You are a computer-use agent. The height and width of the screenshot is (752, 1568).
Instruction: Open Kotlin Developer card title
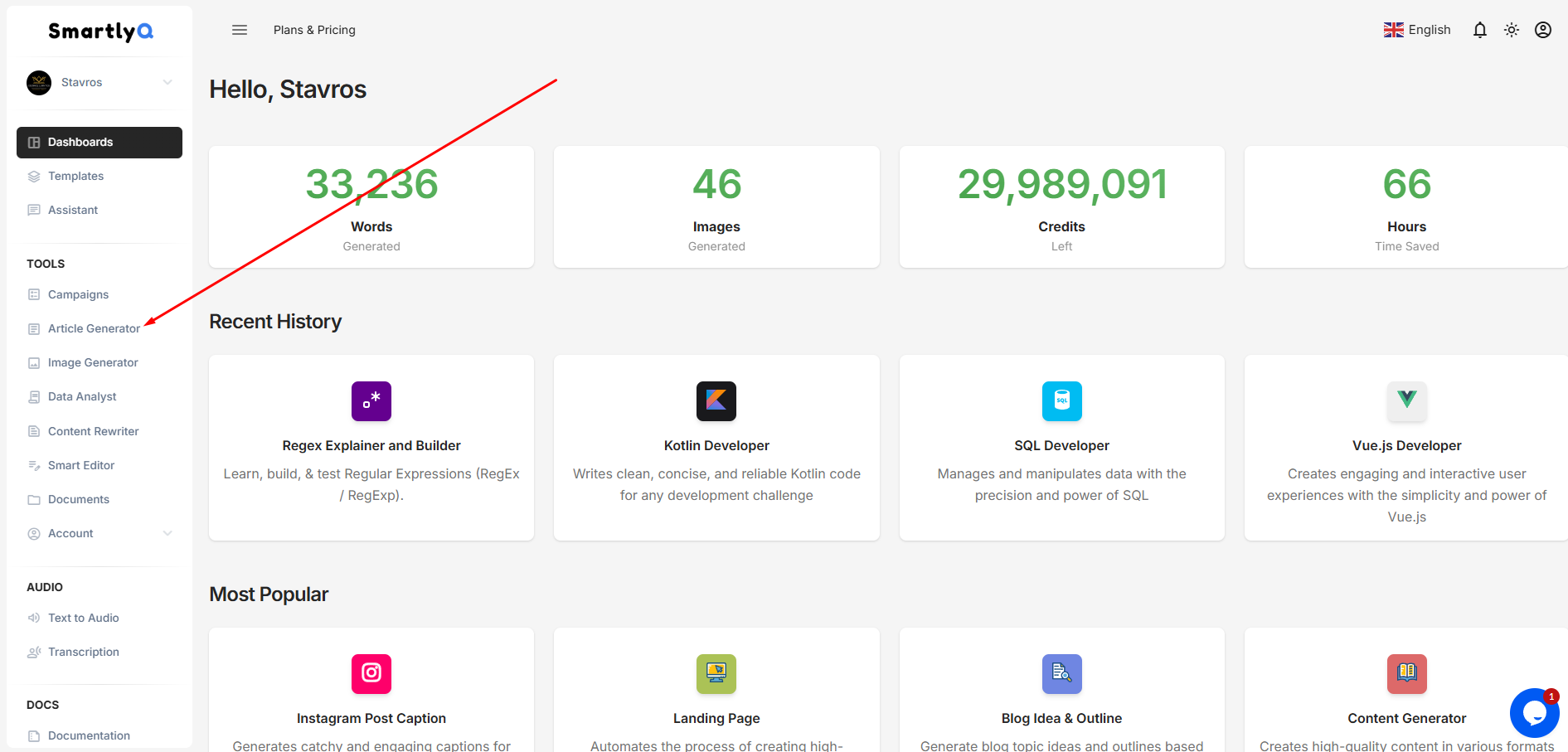pos(716,445)
